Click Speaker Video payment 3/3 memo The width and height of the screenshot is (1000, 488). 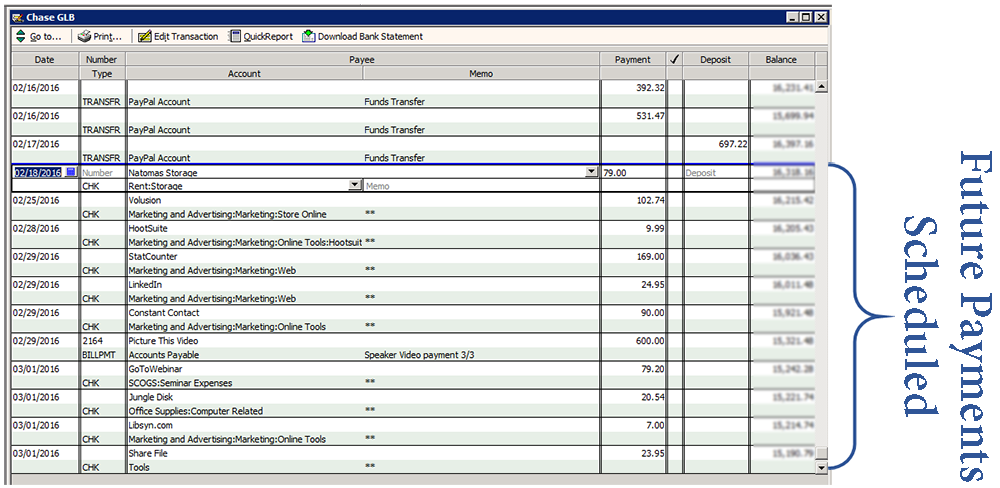point(419,355)
